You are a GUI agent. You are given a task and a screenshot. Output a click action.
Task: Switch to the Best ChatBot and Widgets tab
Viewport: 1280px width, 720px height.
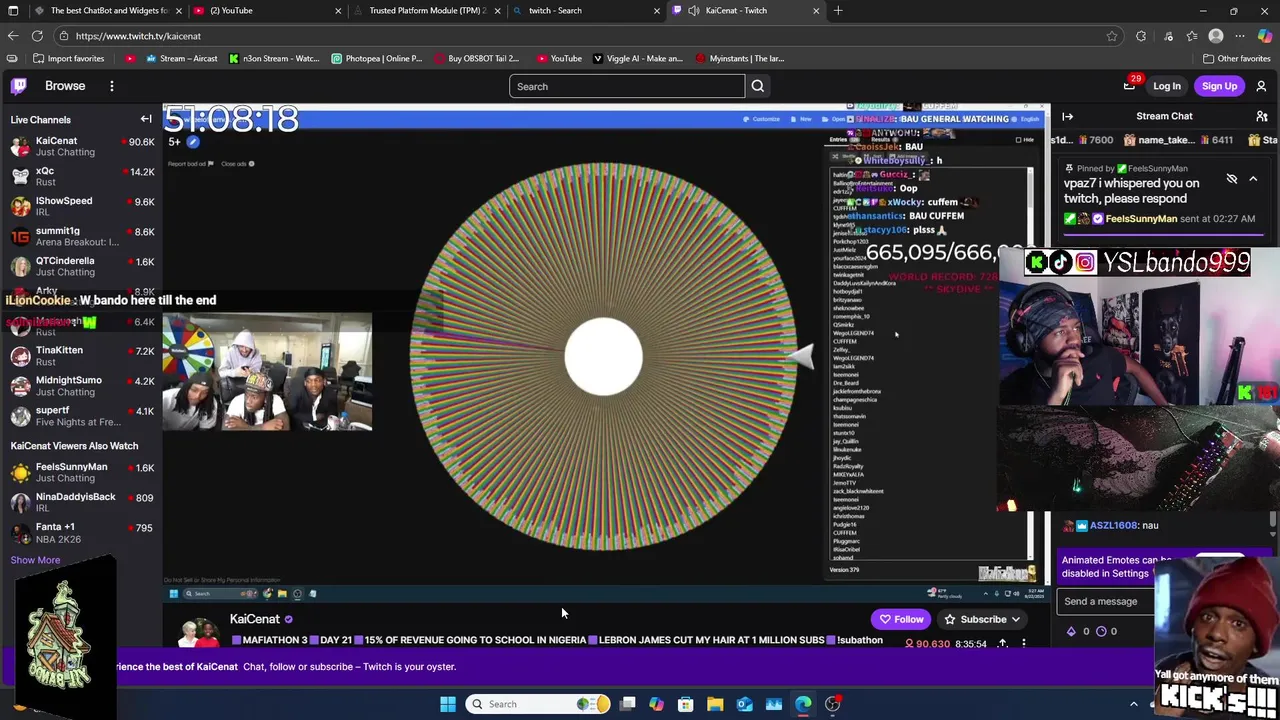(x=108, y=10)
